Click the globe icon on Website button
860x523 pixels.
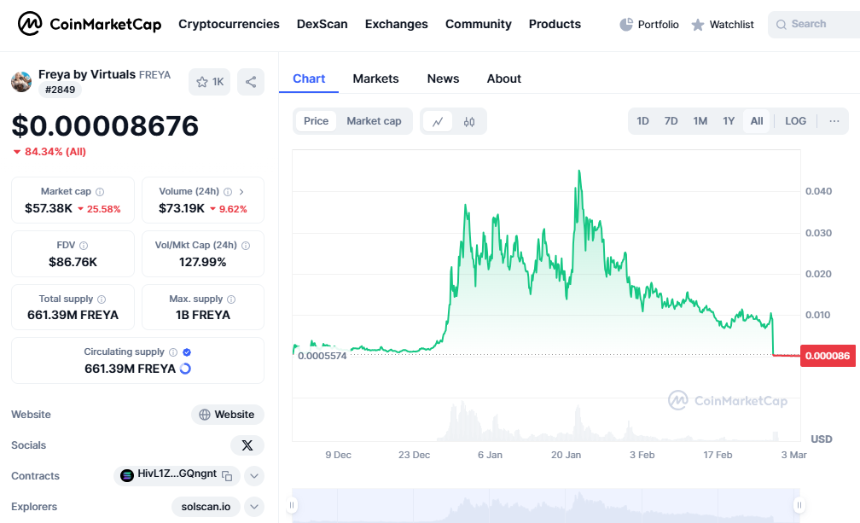[x=205, y=414]
